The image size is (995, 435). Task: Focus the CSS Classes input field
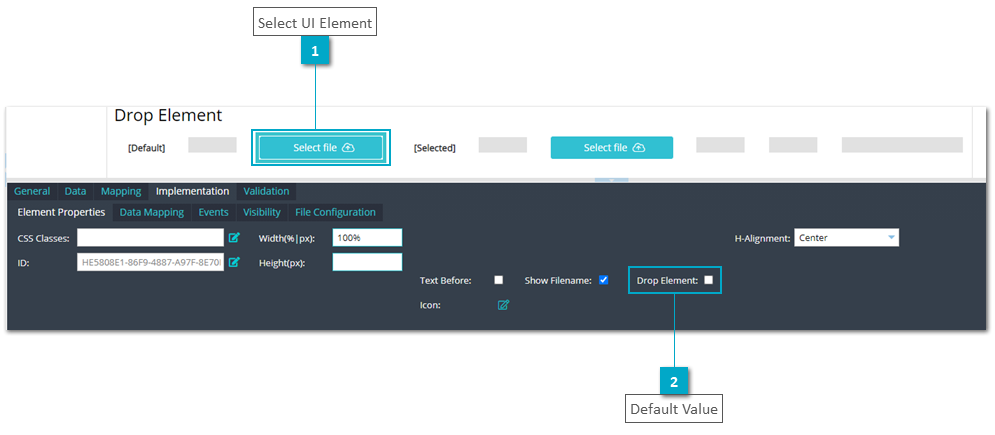(150, 238)
